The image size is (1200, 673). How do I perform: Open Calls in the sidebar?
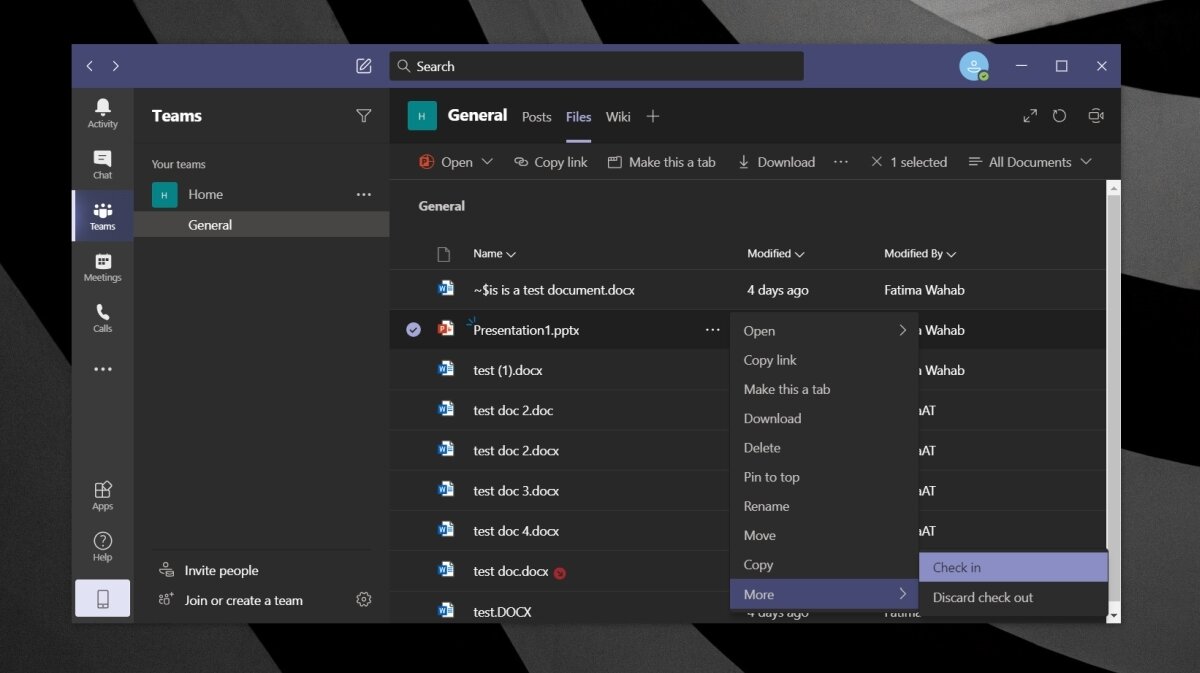(102, 319)
